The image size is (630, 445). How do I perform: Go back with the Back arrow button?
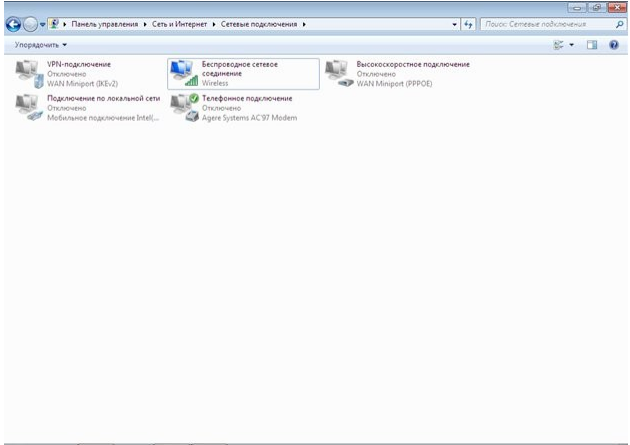coord(13,24)
